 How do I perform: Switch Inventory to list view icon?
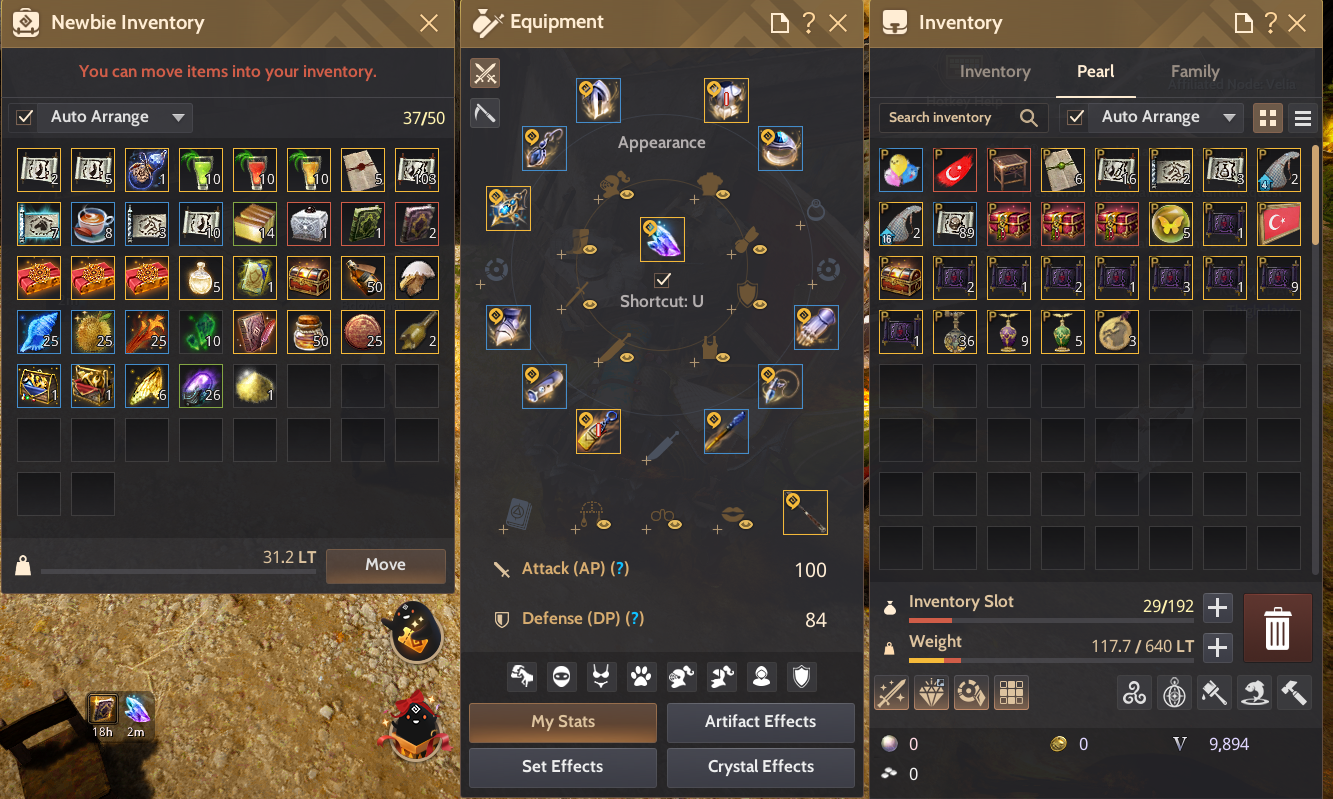click(x=1302, y=118)
